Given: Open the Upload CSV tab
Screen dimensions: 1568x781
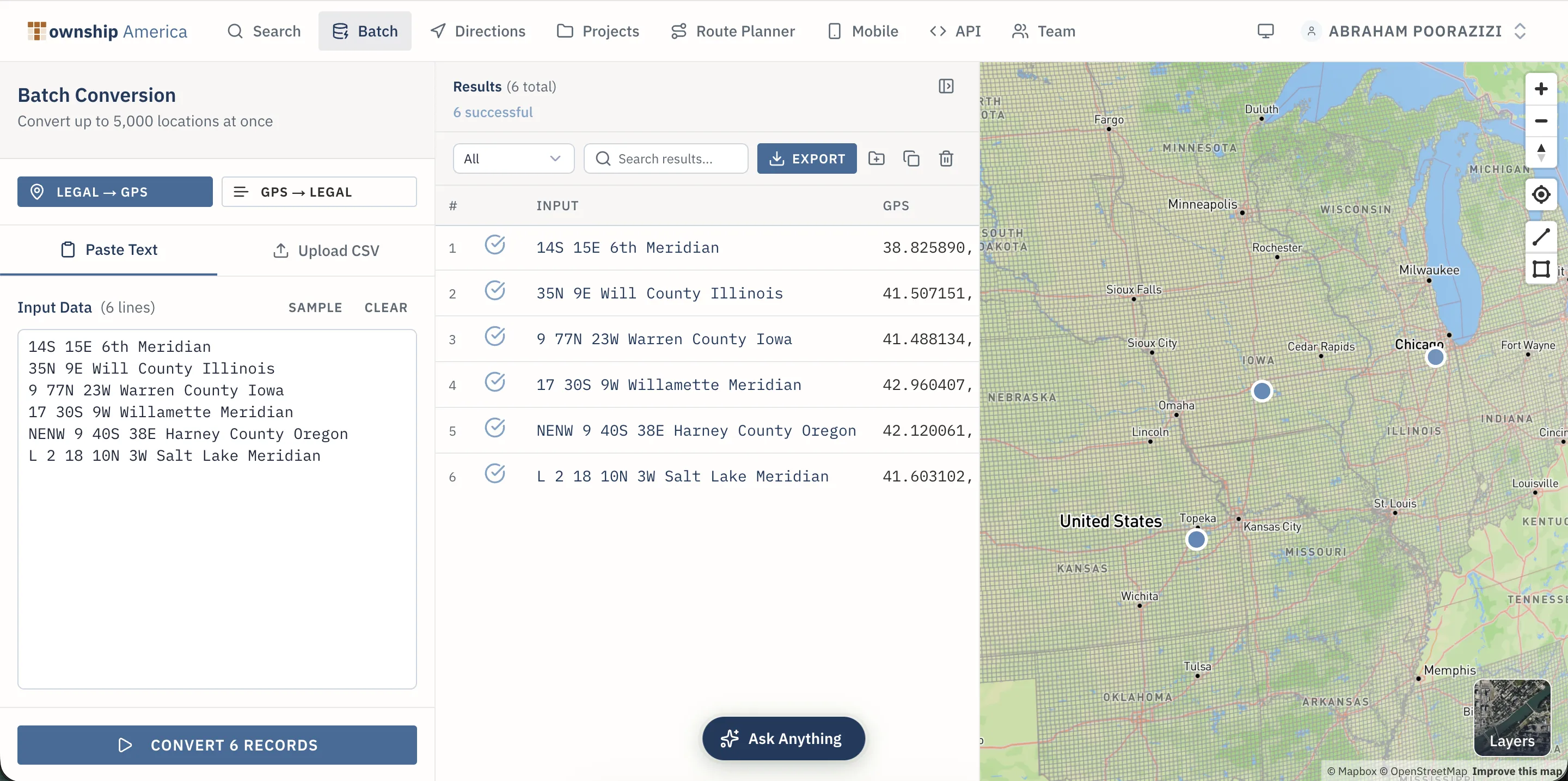Looking at the screenshot, I should 326,251.
